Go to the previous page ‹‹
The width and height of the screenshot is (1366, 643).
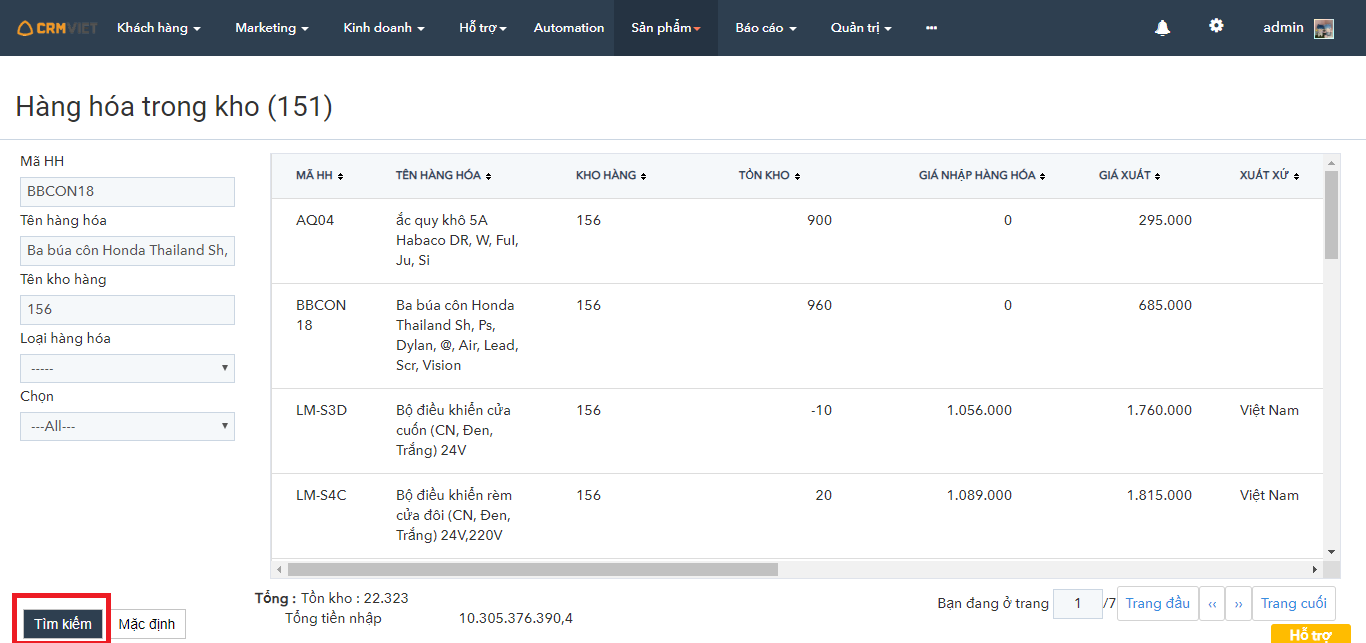tap(1212, 603)
